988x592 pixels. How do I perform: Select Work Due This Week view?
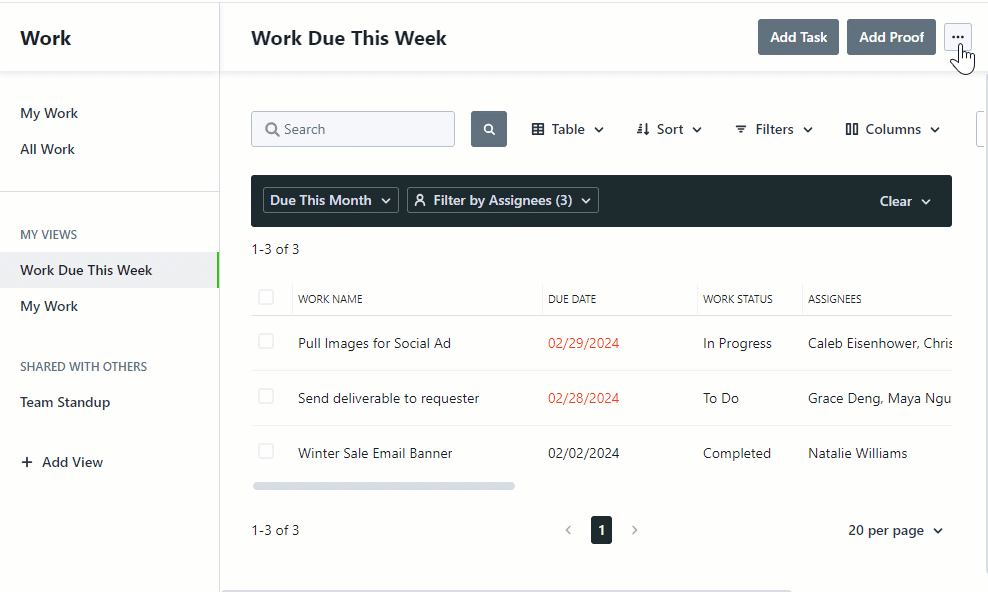(109, 270)
